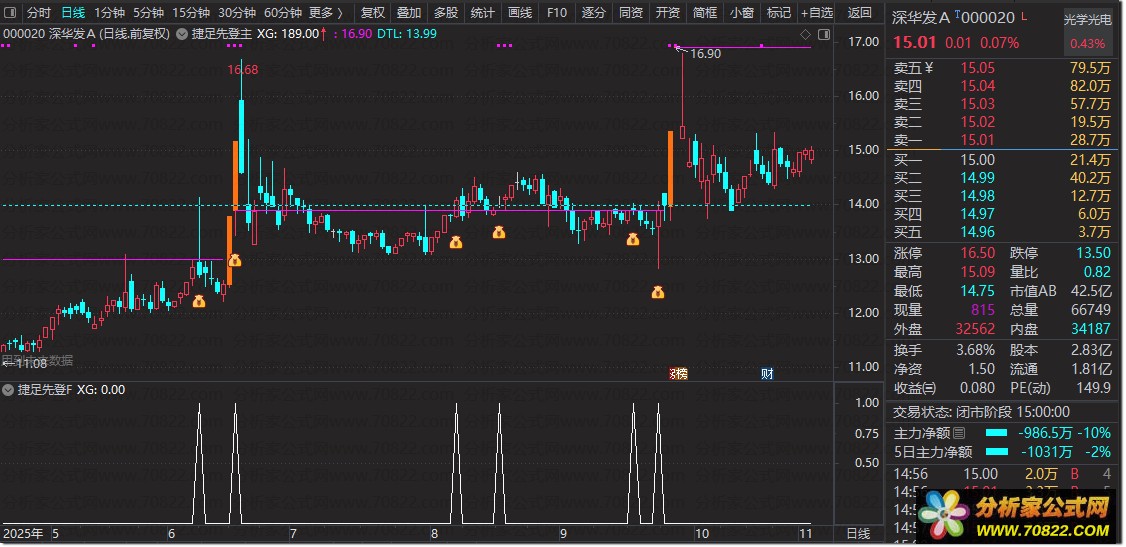The image size is (1126, 547).
Task: Enable the 画线 drawing mode
Action: (519, 12)
